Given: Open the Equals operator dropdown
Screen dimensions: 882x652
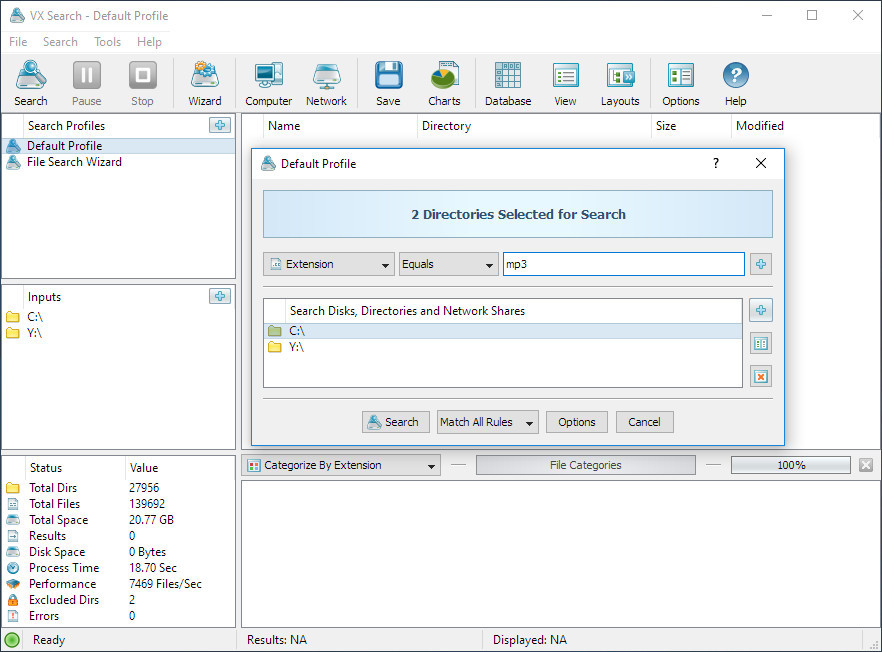Looking at the screenshot, I should [x=448, y=264].
